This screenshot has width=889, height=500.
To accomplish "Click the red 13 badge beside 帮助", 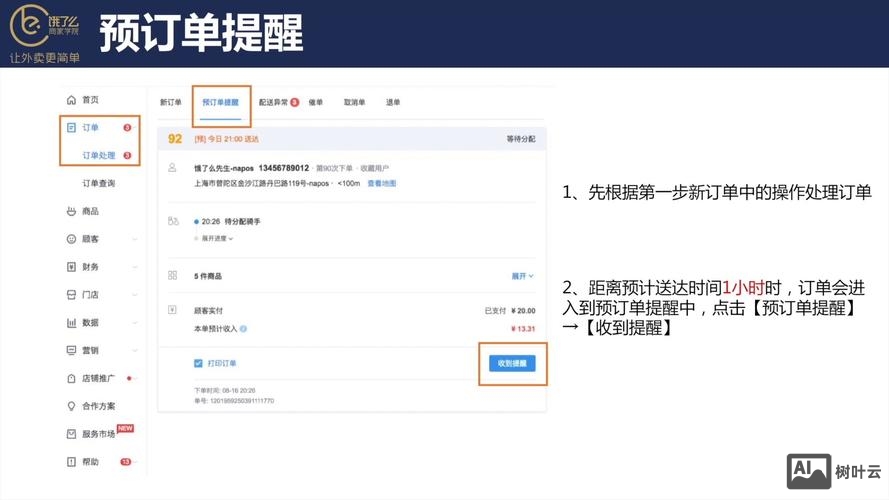I will pos(125,461).
